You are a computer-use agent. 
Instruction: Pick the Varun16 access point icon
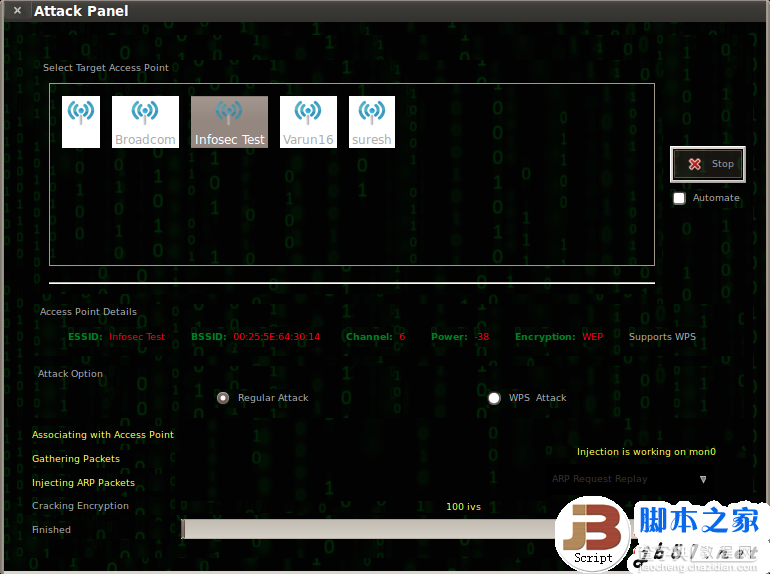[308, 122]
